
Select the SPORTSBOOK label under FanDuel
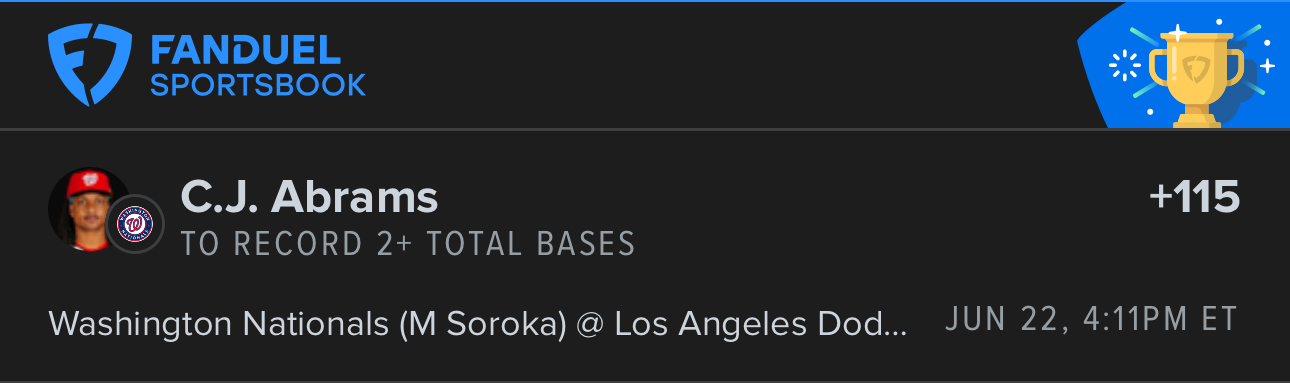click(258, 85)
